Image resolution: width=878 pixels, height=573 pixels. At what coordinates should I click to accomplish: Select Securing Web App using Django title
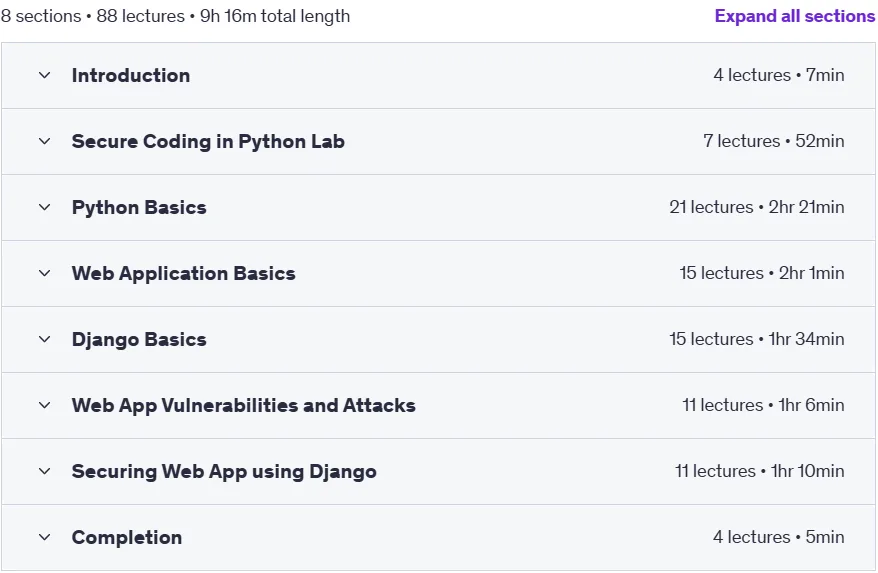224,471
